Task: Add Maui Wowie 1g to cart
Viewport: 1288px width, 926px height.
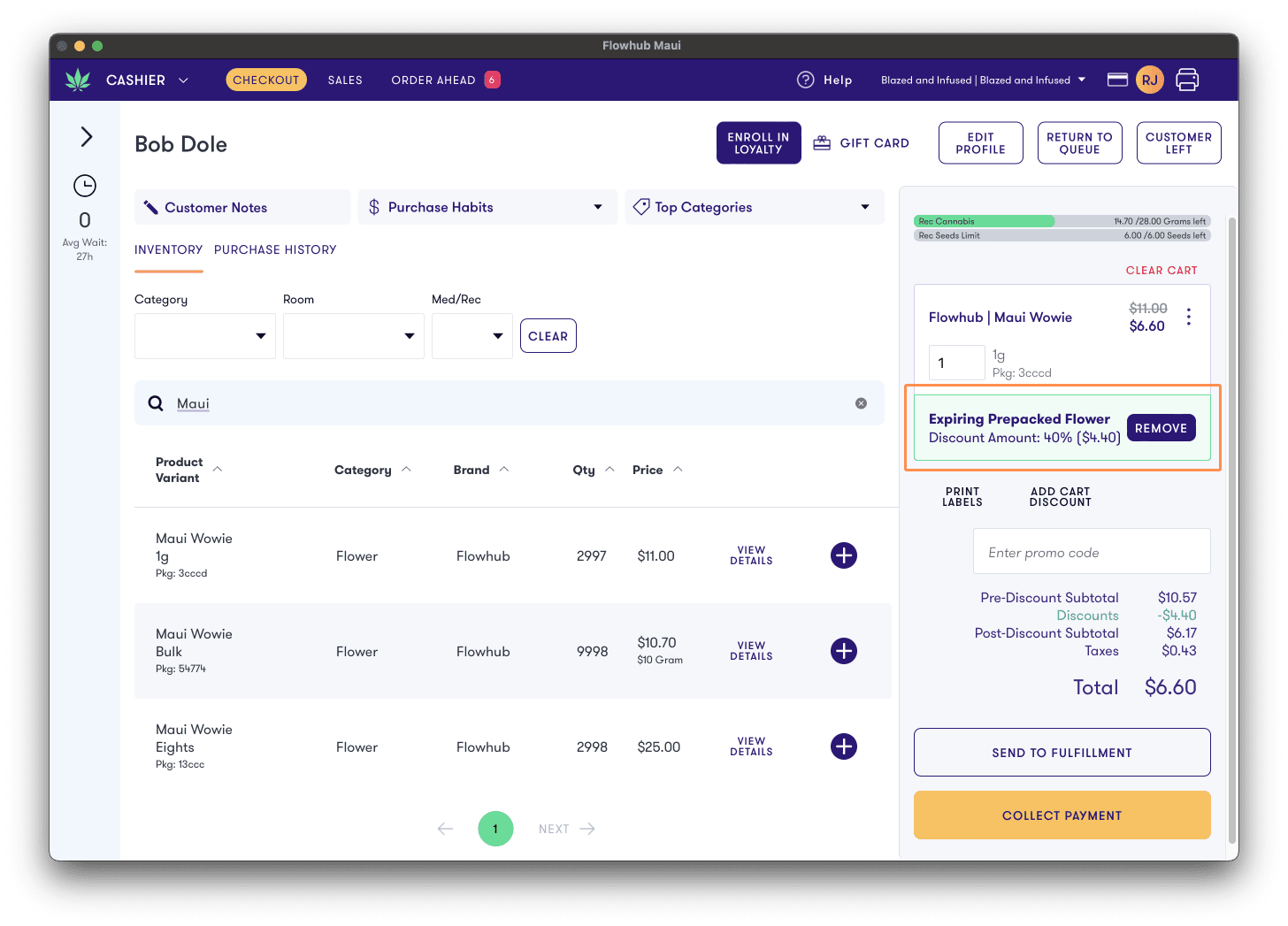Action: (844, 555)
